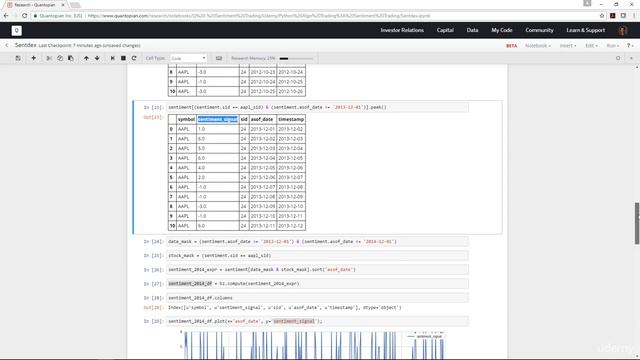
Task: Cut the selected cell with scissors icon
Action: point(49,58)
